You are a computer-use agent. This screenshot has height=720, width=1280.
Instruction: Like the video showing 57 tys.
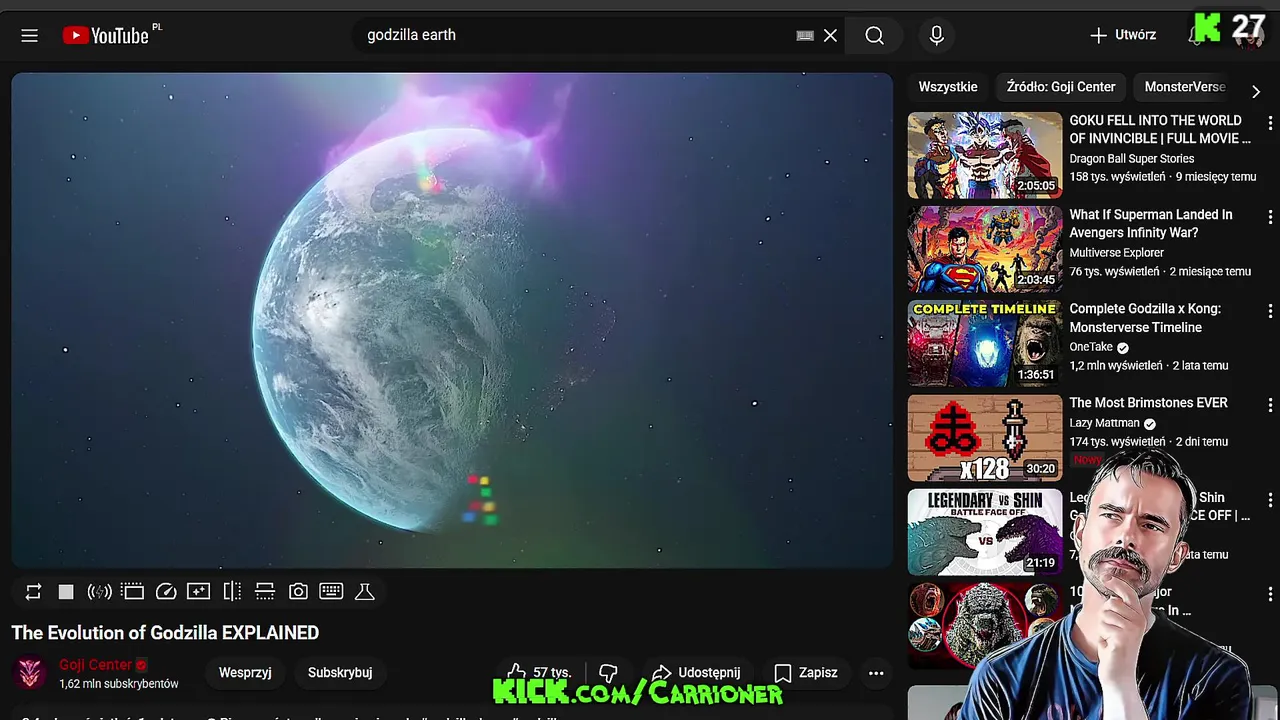click(538, 673)
